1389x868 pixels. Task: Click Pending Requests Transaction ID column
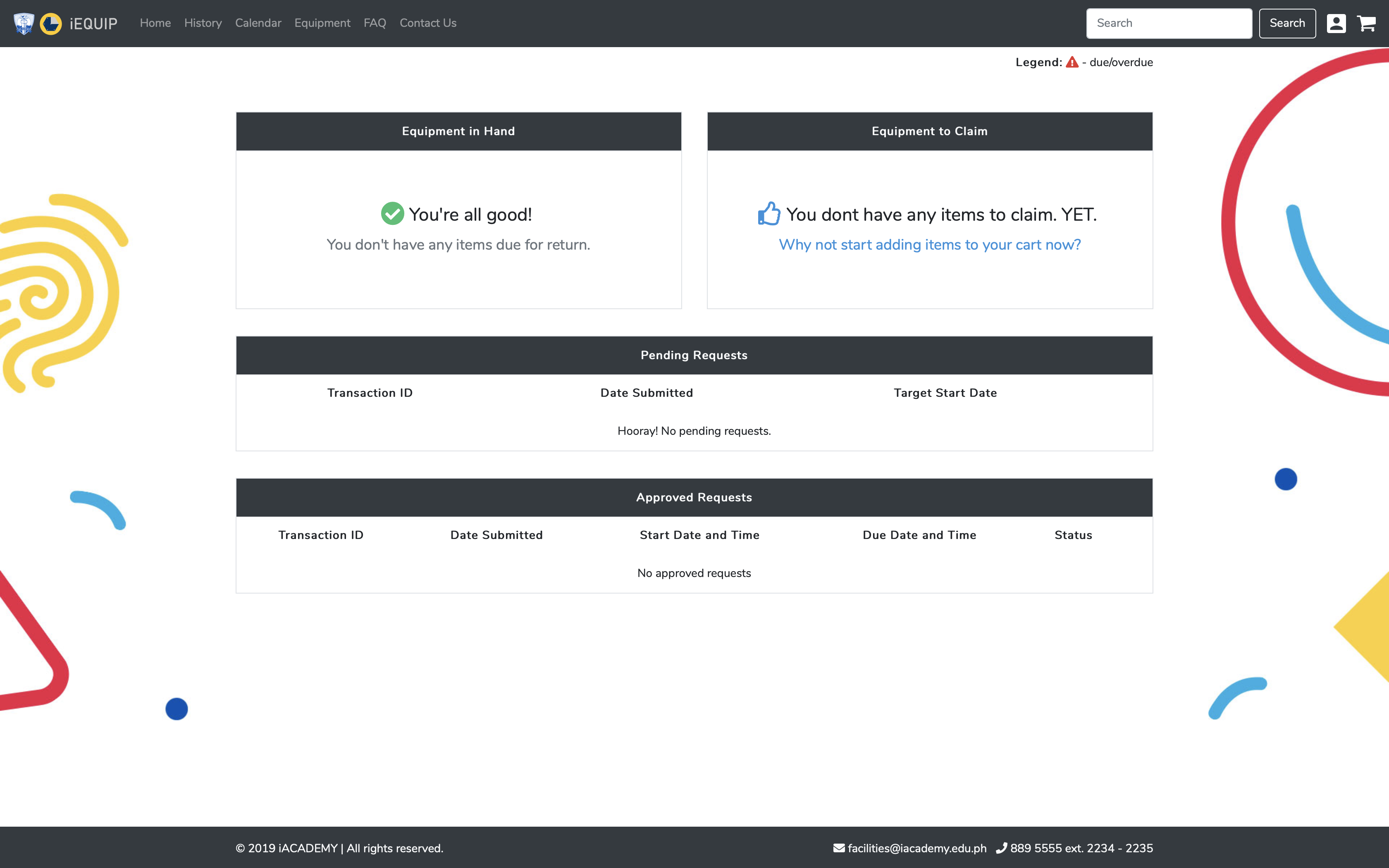click(370, 393)
